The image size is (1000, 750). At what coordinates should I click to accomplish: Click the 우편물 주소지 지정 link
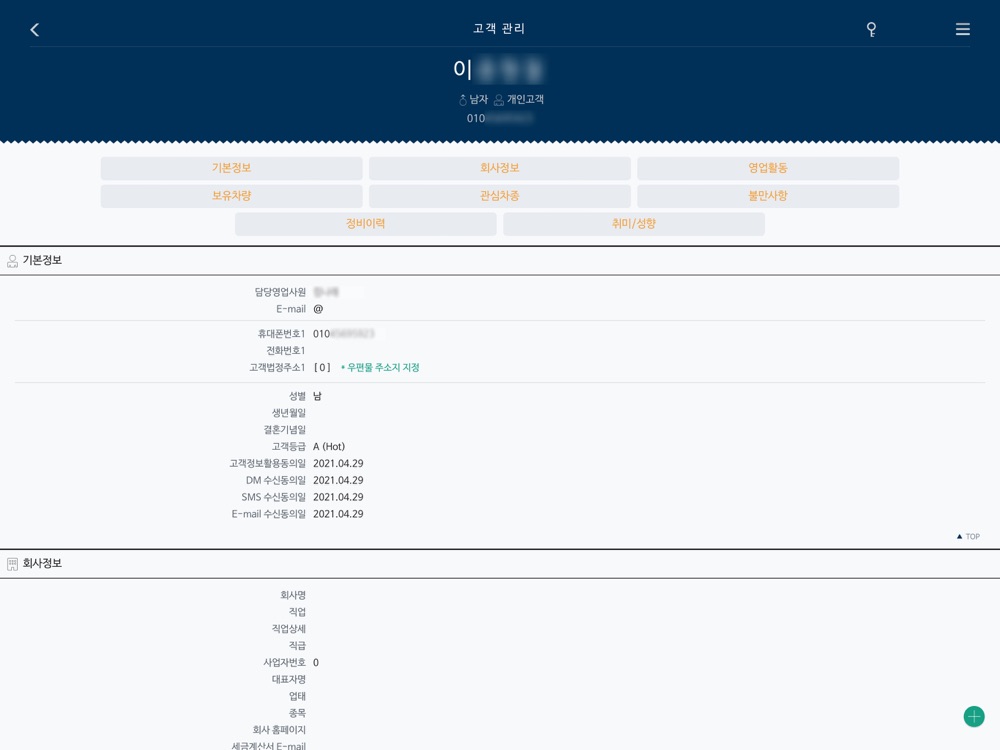tap(382, 368)
